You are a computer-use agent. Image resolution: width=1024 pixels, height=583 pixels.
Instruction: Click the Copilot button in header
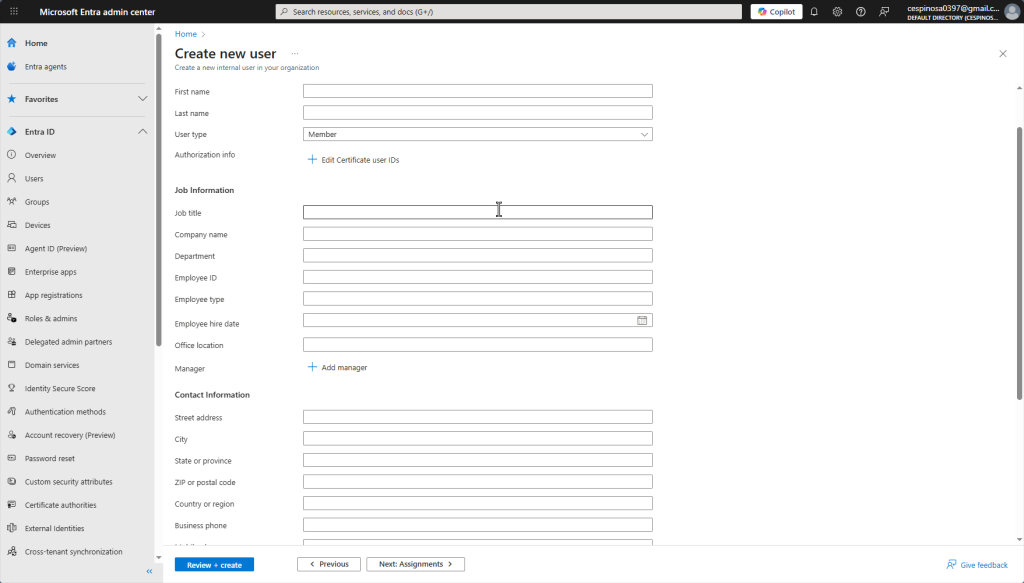tap(776, 12)
